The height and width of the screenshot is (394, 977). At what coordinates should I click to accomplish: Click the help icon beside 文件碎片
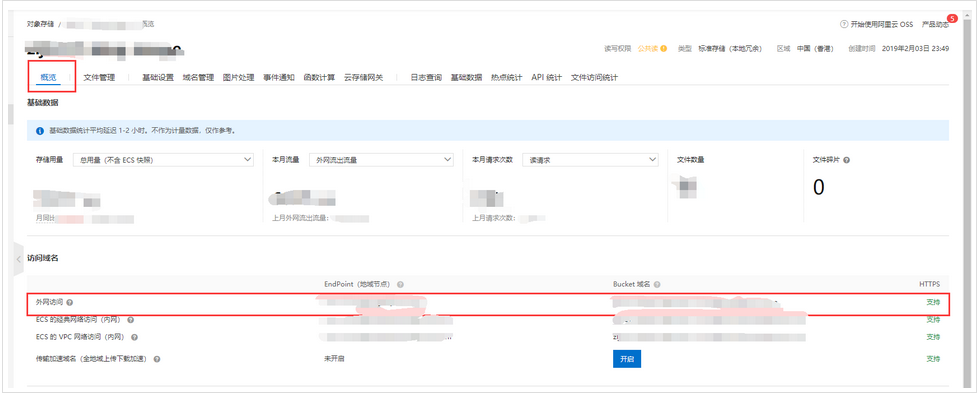(846, 160)
